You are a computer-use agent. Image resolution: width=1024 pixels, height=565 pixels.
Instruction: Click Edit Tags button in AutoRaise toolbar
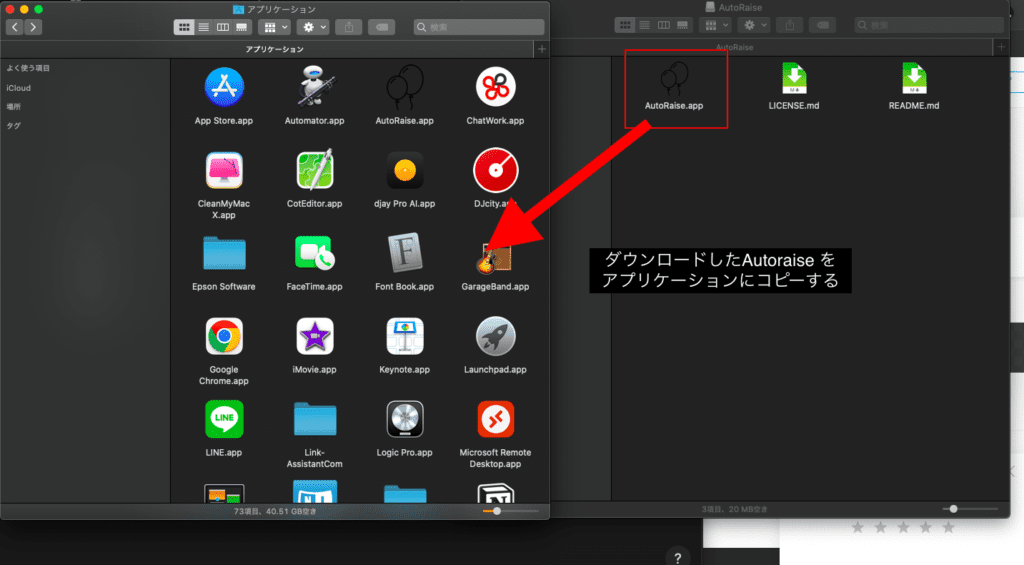tap(822, 25)
